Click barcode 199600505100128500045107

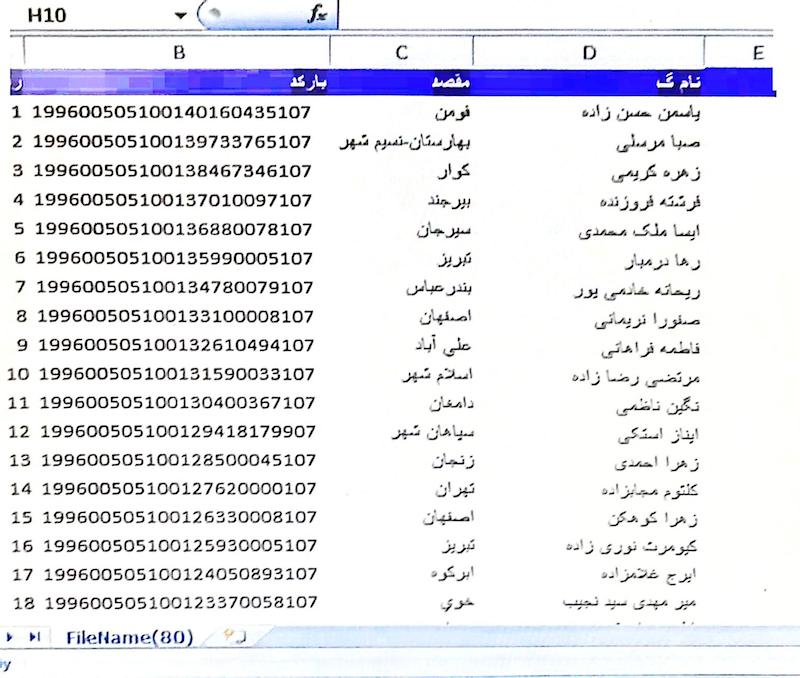click(x=179, y=460)
